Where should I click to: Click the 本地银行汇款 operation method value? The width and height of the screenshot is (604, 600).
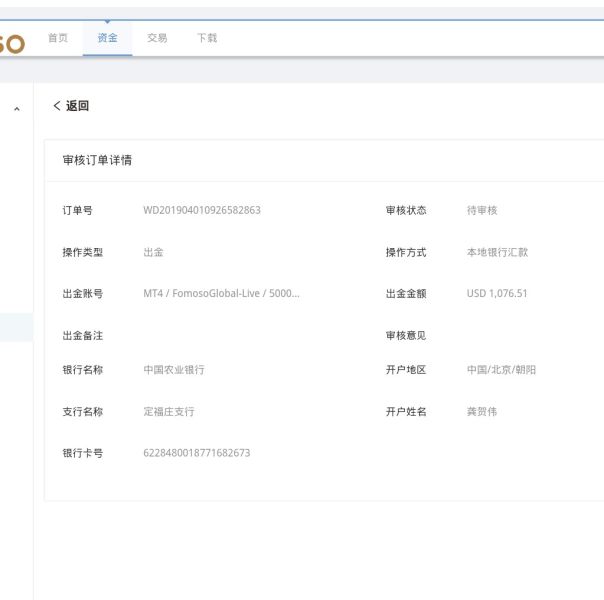497,252
